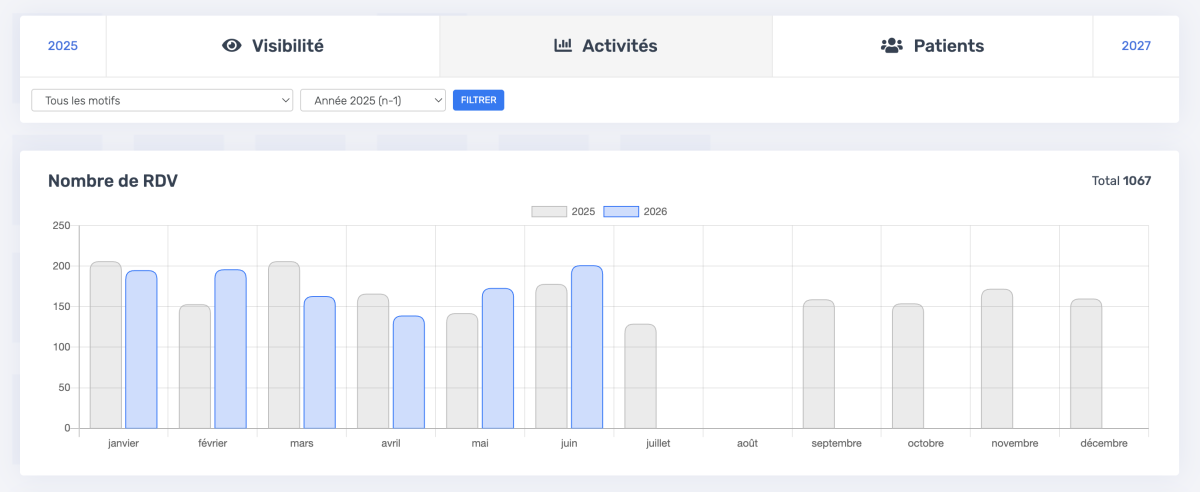Click the grey 2025 bar for juillet
The width and height of the screenshot is (1200, 492).
pos(641,376)
